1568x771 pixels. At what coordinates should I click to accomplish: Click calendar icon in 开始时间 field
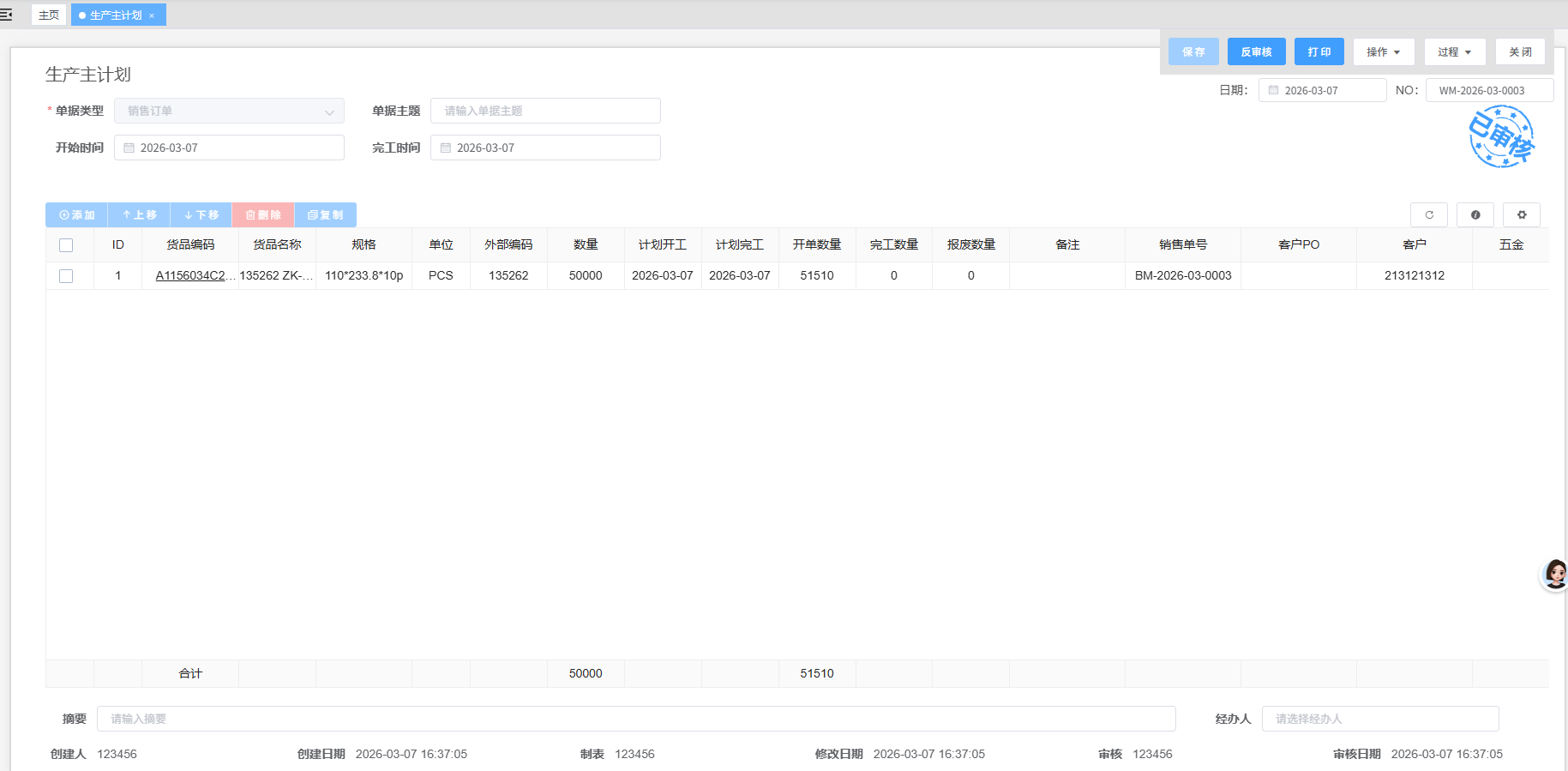pyautogui.click(x=129, y=148)
